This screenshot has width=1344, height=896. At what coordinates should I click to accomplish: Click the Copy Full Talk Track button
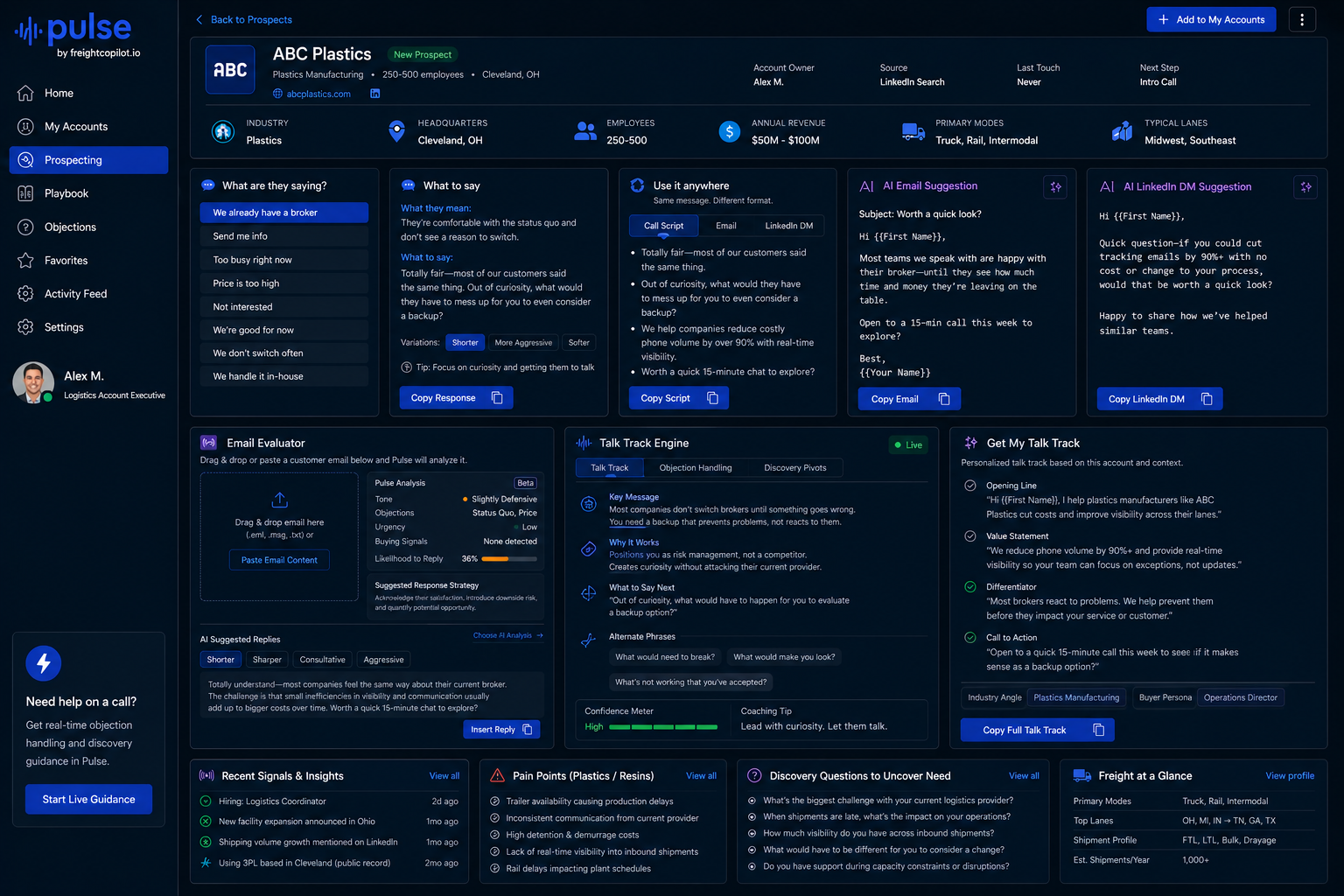(x=1038, y=731)
